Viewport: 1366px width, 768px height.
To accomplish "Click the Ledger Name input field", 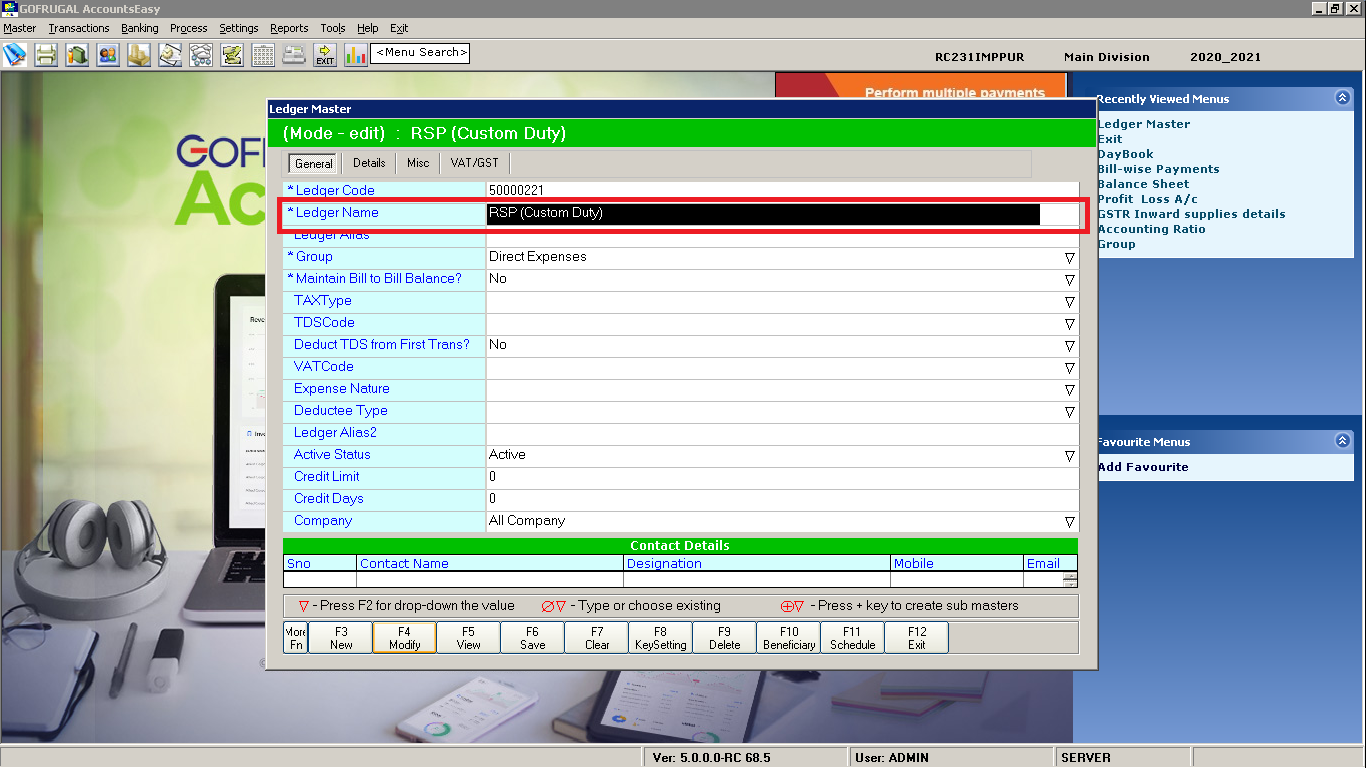I will [x=782, y=213].
